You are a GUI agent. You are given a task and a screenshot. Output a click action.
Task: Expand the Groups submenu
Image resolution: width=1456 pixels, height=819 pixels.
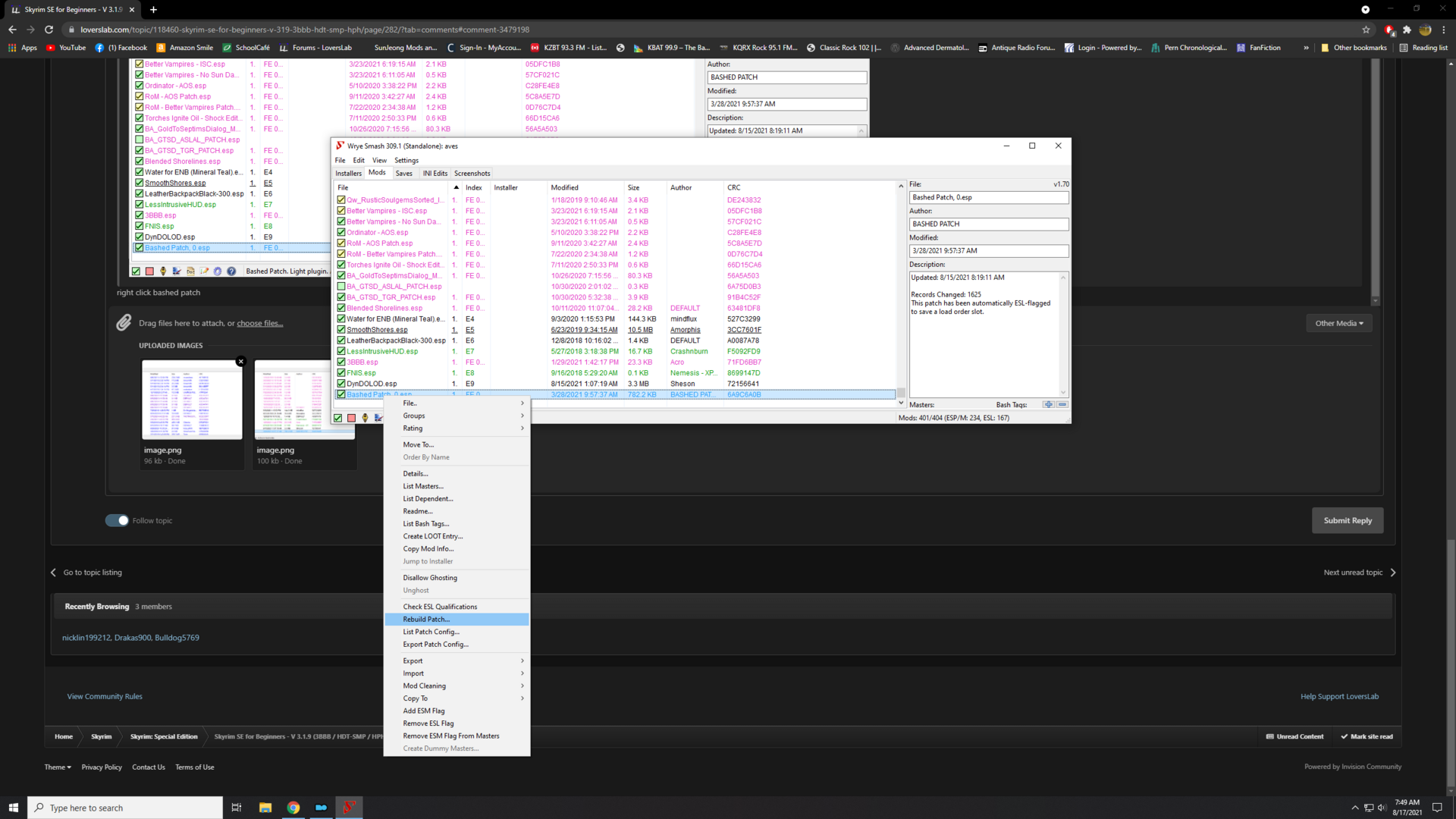(x=457, y=416)
